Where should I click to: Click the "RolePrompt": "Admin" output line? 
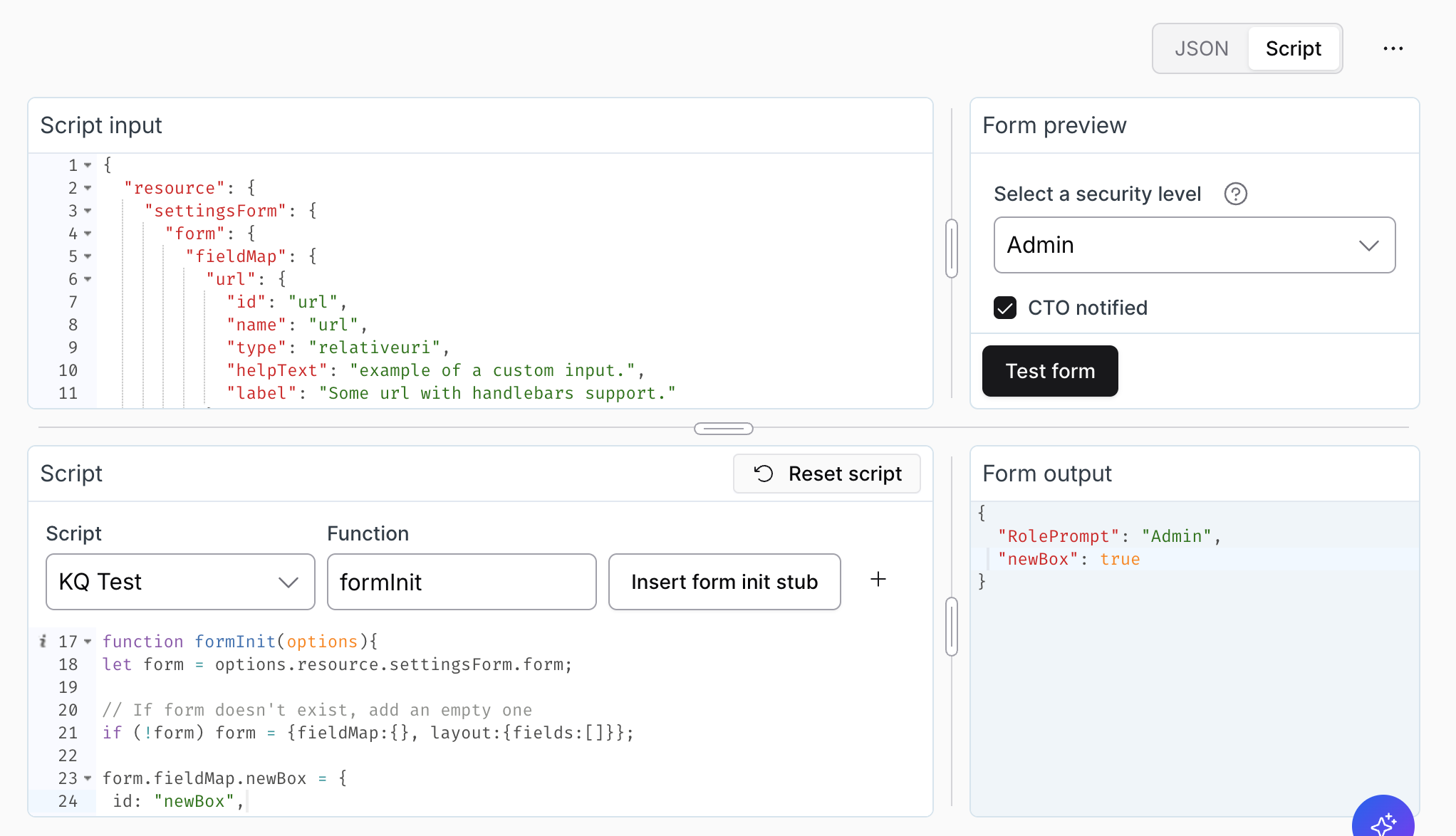[x=1109, y=536]
